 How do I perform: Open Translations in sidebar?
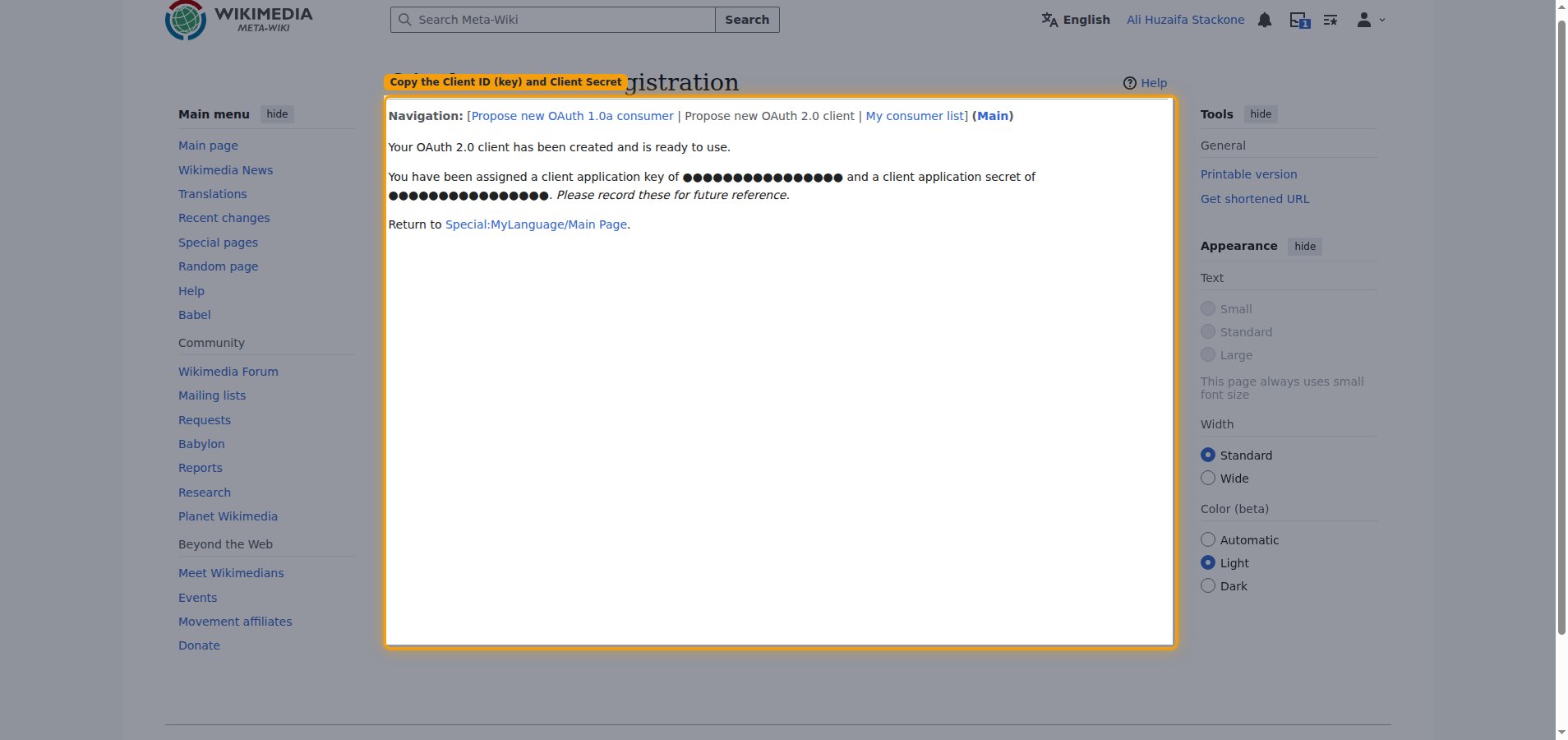212,194
